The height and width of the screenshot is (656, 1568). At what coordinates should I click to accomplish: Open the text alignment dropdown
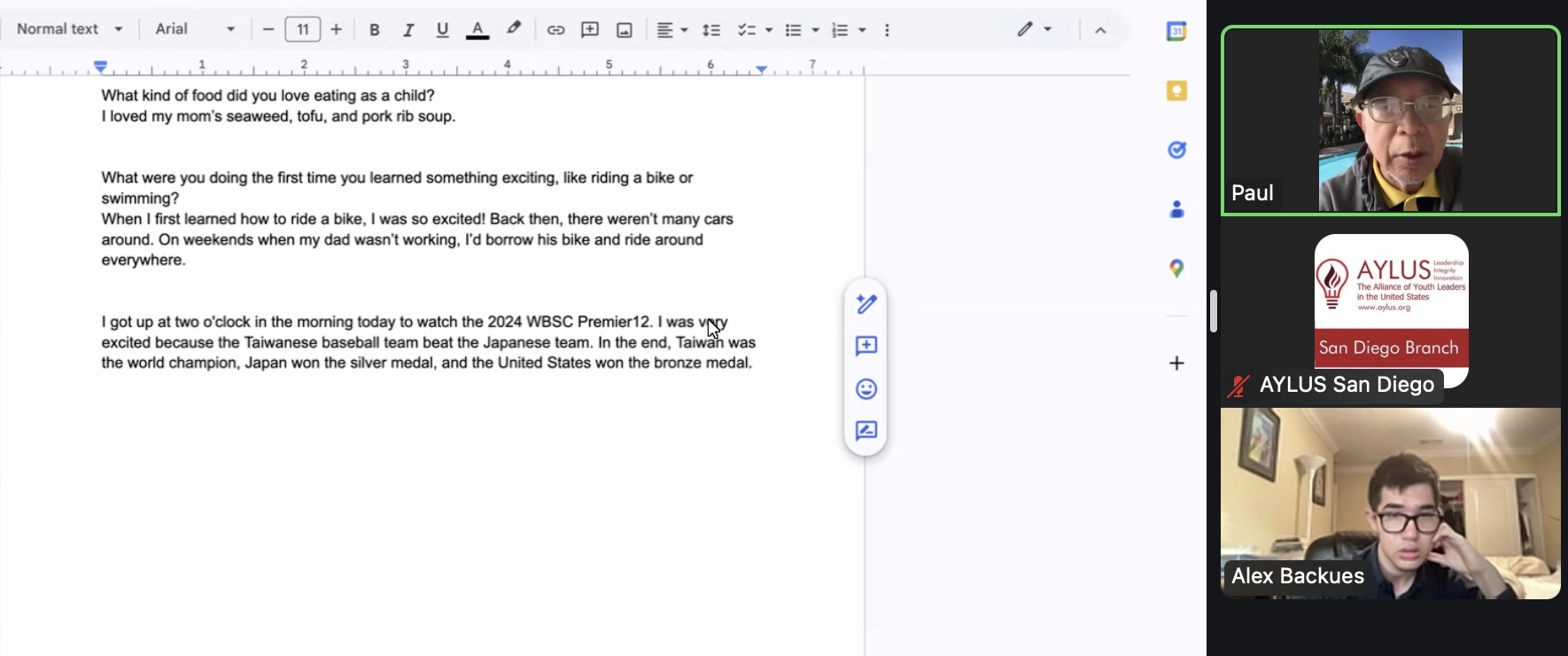671,29
